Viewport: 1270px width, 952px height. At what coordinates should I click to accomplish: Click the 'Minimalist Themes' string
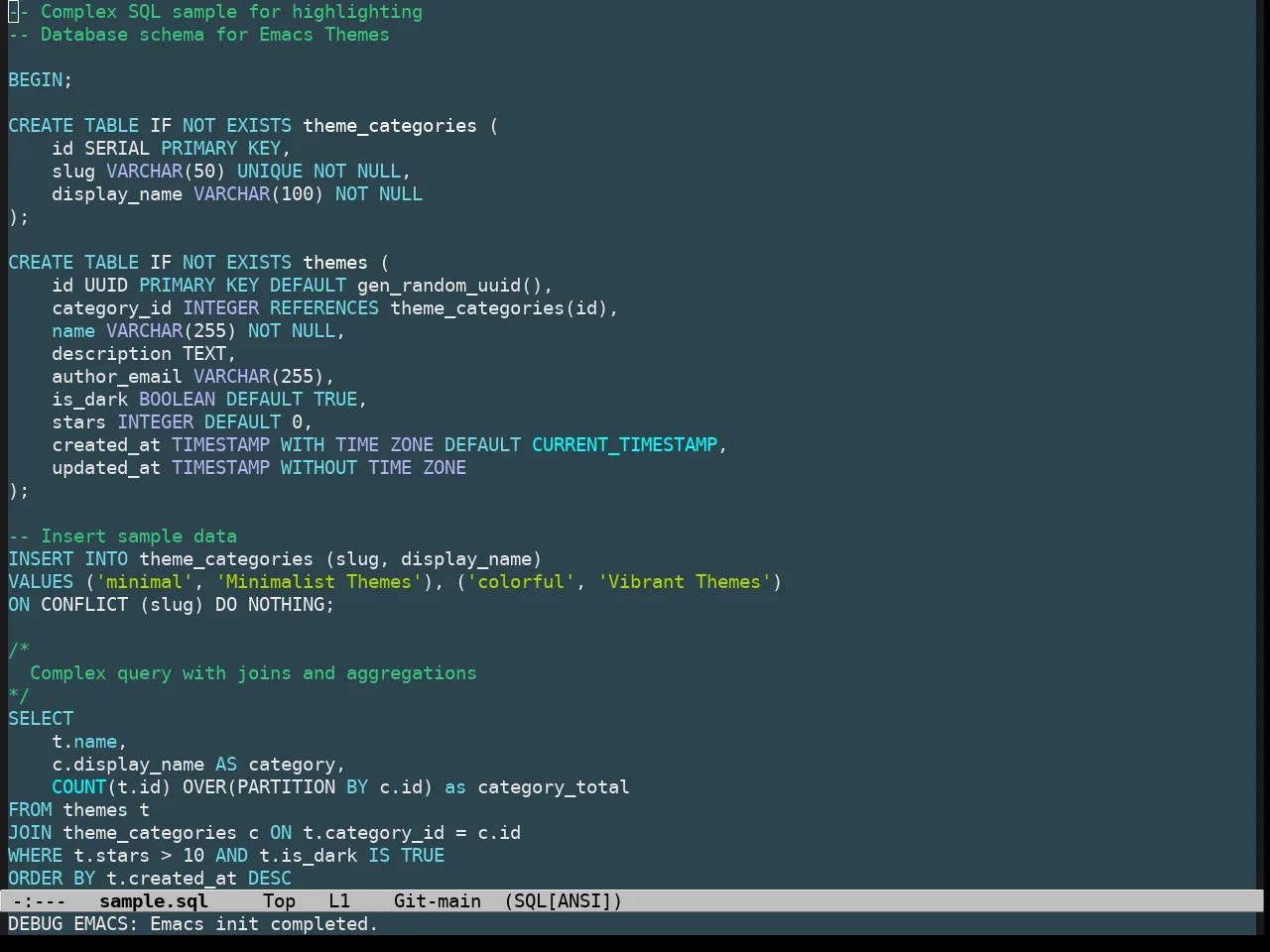pos(318,582)
